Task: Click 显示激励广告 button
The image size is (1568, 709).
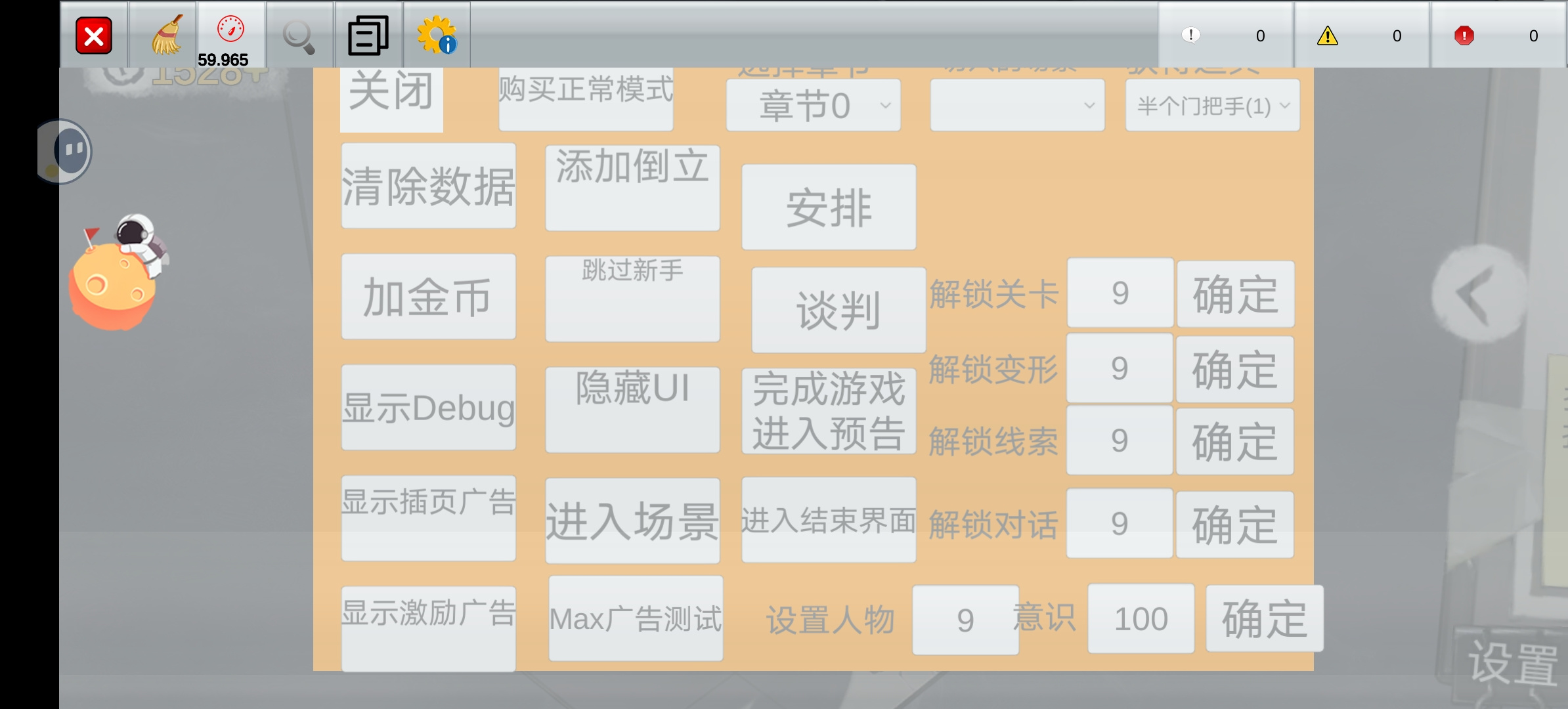Action: click(428, 629)
